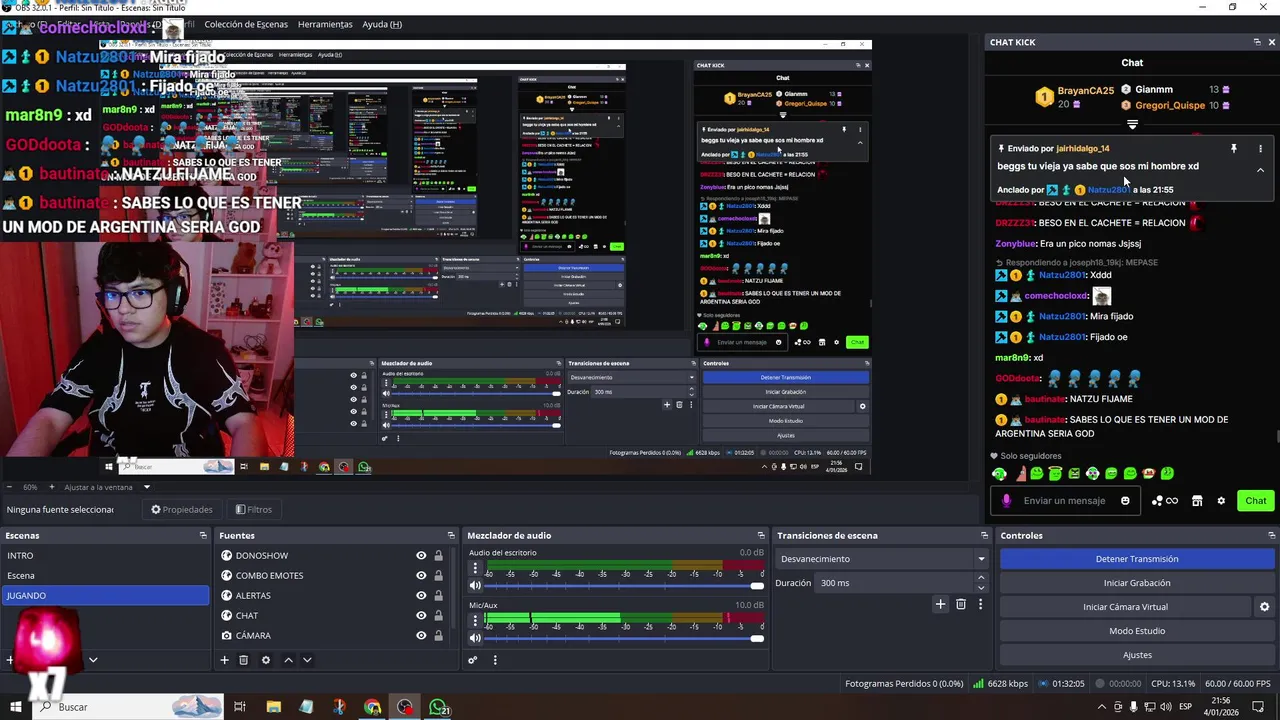Open transition properties three-dot menu
Image resolution: width=1280 pixels, height=720 pixels.
[x=980, y=604]
